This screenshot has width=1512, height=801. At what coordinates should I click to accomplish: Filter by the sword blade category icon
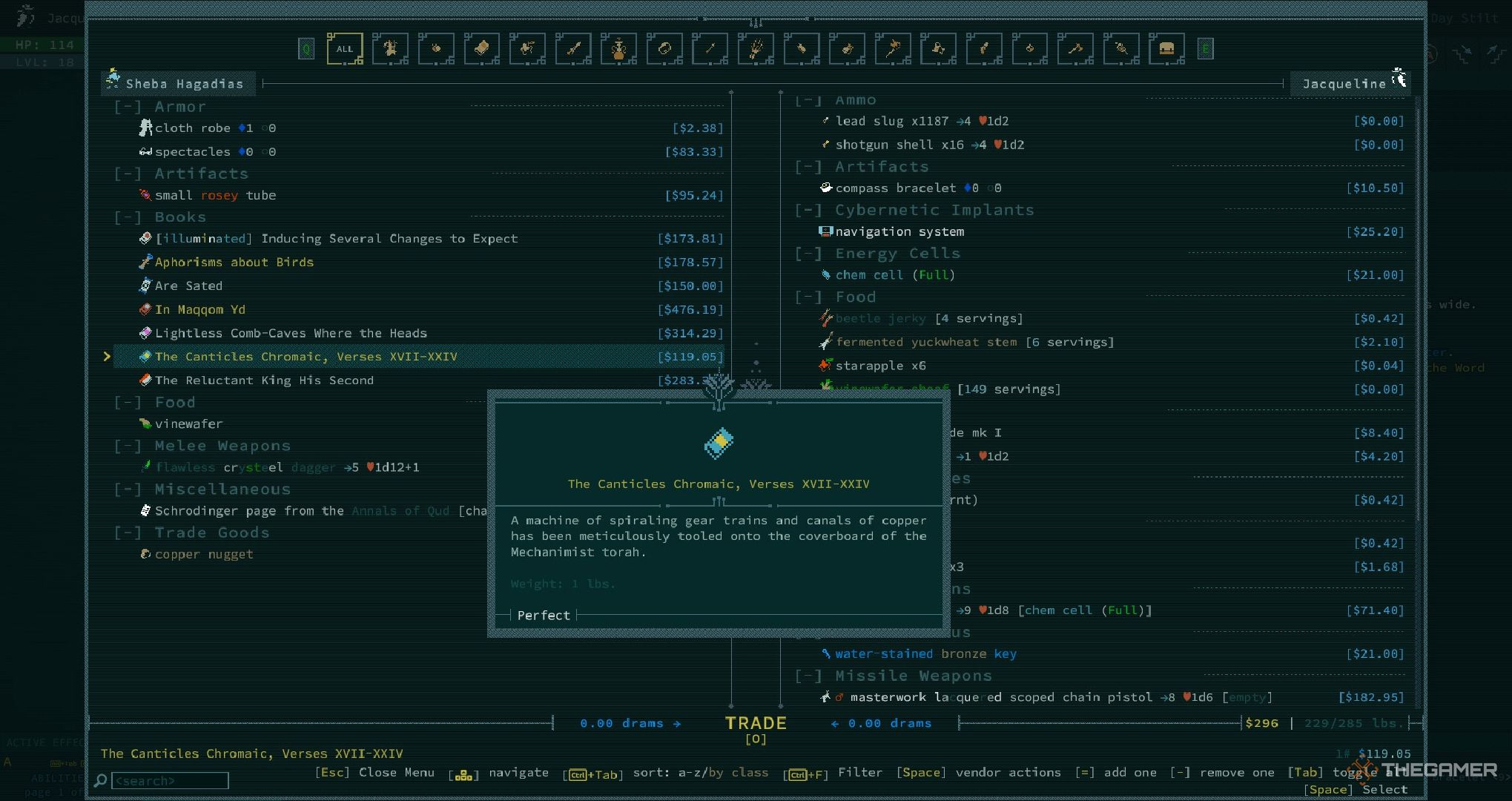point(573,49)
